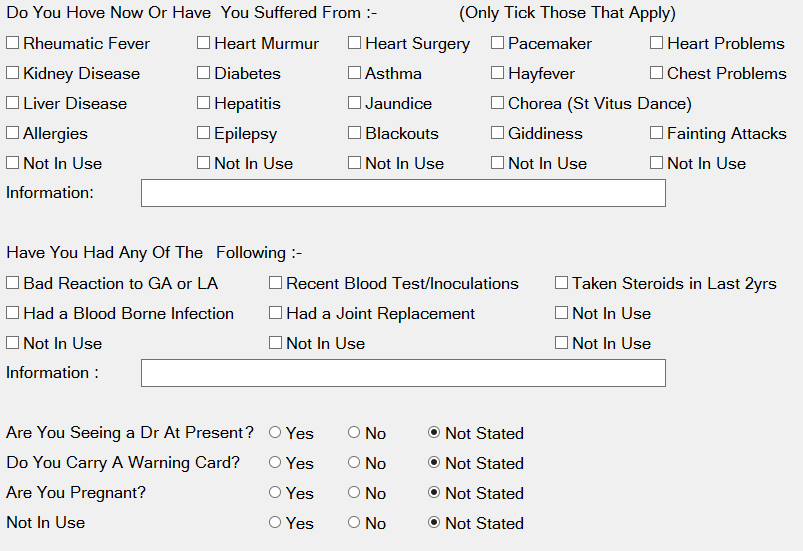
Task: Tick Had a Joint Replacement checkbox
Action: click(x=276, y=313)
